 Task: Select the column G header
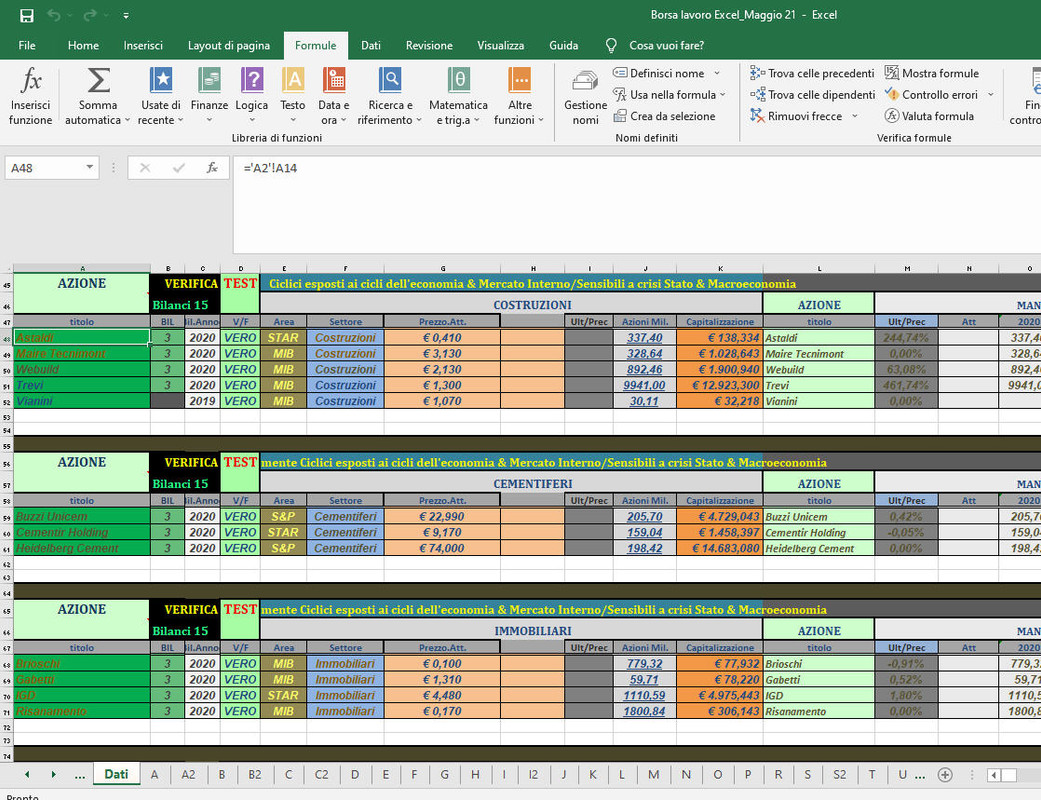pos(442,269)
